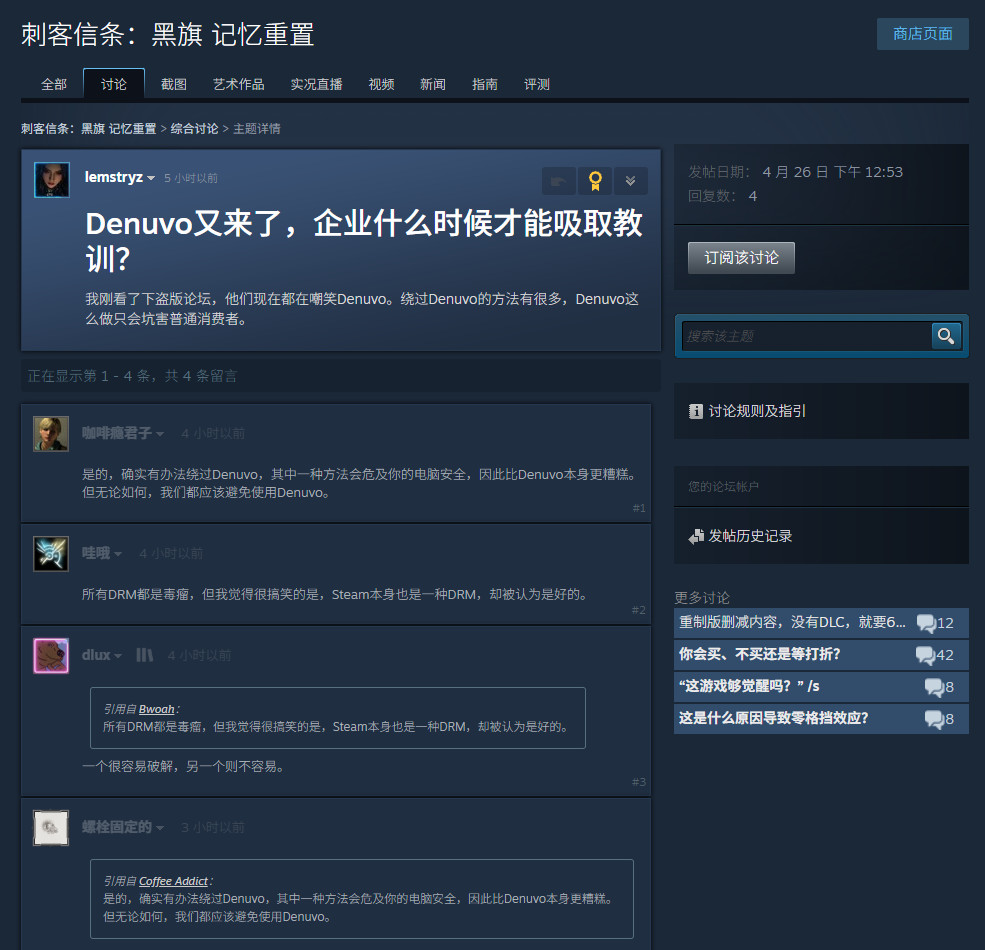This screenshot has width=985, height=950.
Task: Open the 综合讨论 breadcrumb link
Action: click(194, 129)
